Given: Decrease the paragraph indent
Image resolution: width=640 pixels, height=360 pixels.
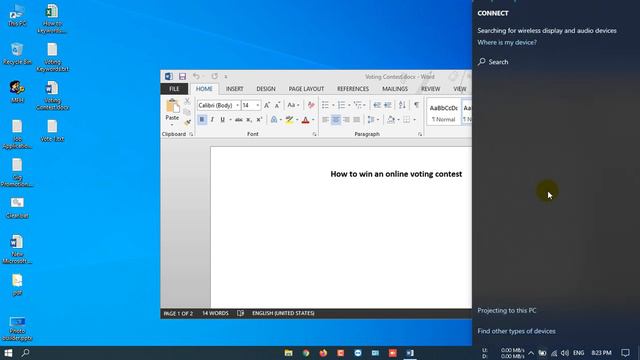Looking at the screenshot, I should pyautogui.click(x=377, y=105).
